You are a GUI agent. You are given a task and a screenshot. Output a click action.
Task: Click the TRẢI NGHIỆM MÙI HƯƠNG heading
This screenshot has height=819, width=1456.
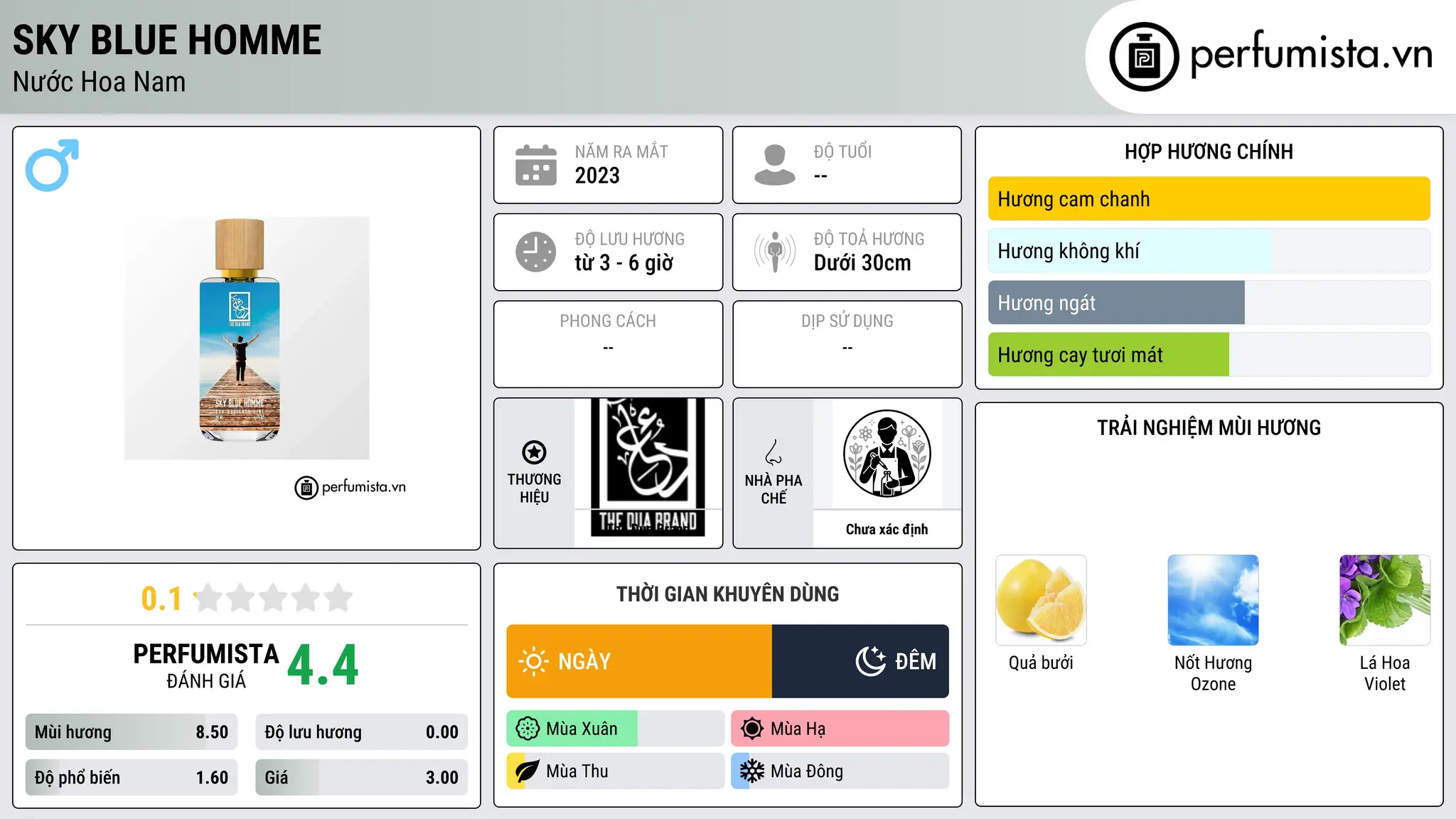1209,428
